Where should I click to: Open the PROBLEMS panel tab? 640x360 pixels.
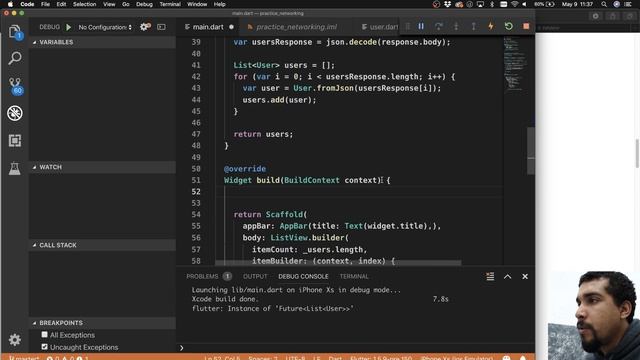tap(209, 276)
